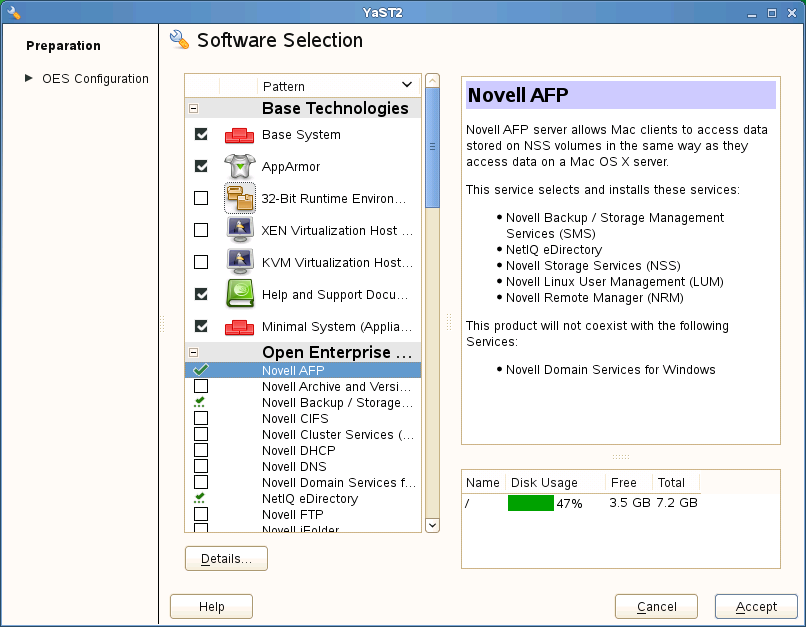This screenshot has width=806, height=627.
Task: Click the Help and Support Documentation book icon
Action: click(239, 294)
